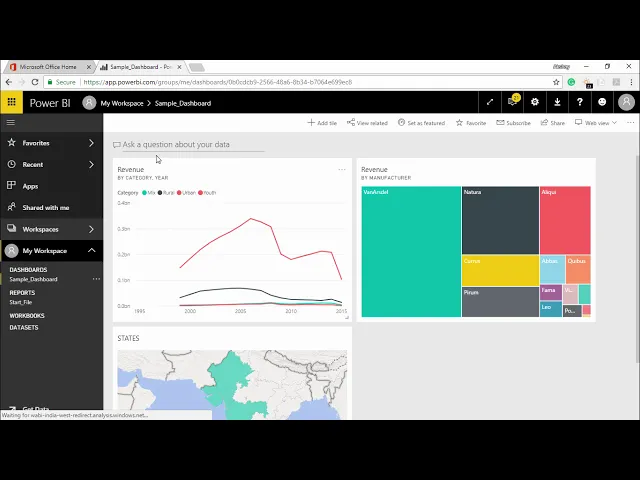Open notifications icon with yellow badge

point(512,102)
